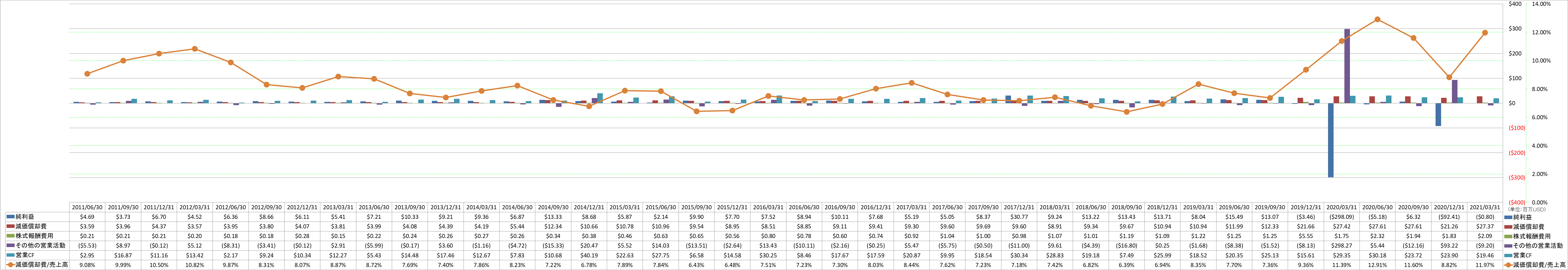Click 純利益 entry in the right-side legend
1568x270 pixels.
click(x=1522, y=217)
